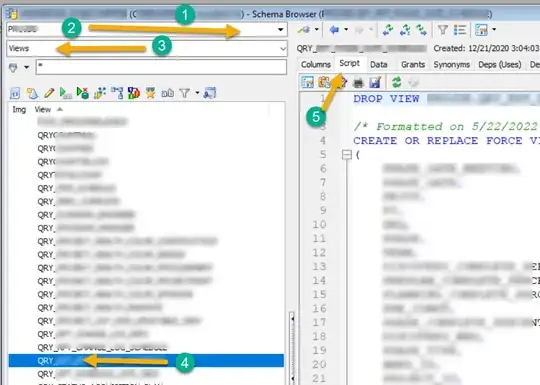Click the third refresh arrows icon in top toolbar
The height and width of the screenshot is (385, 540).
(x=422, y=30)
